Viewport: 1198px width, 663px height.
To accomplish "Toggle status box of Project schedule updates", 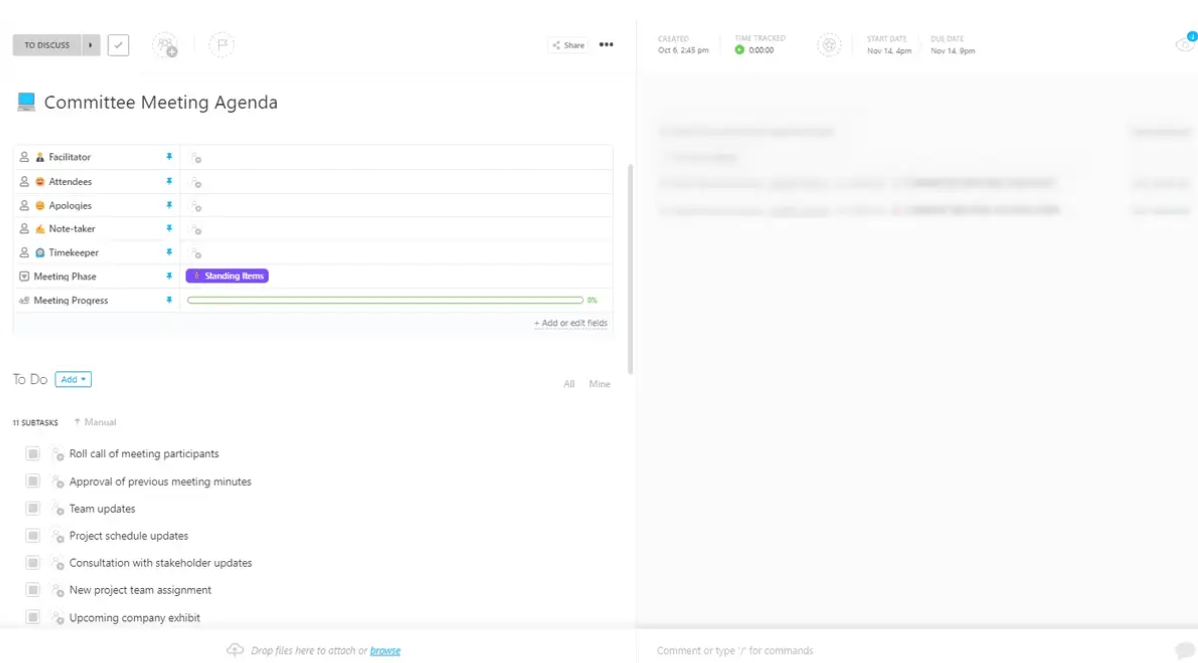I will point(33,535).
